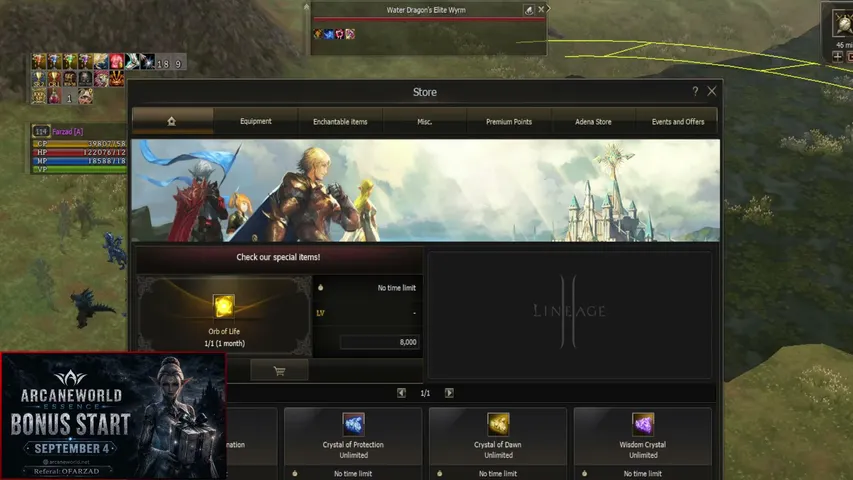Click the chef hat character buff icon

[85, 96]
